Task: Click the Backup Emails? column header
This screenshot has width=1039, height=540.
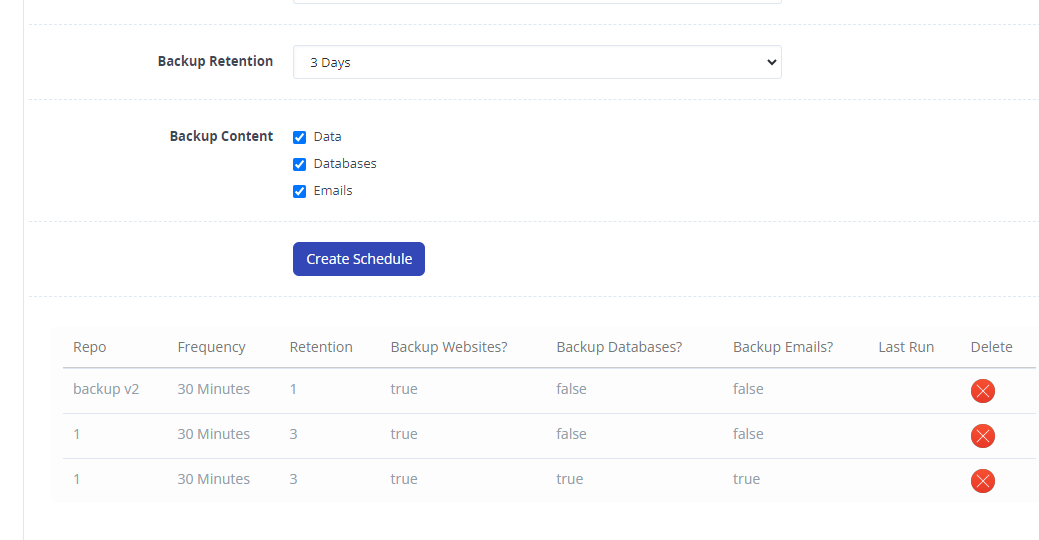Action: pyautogui.click(x=783, y=347)
